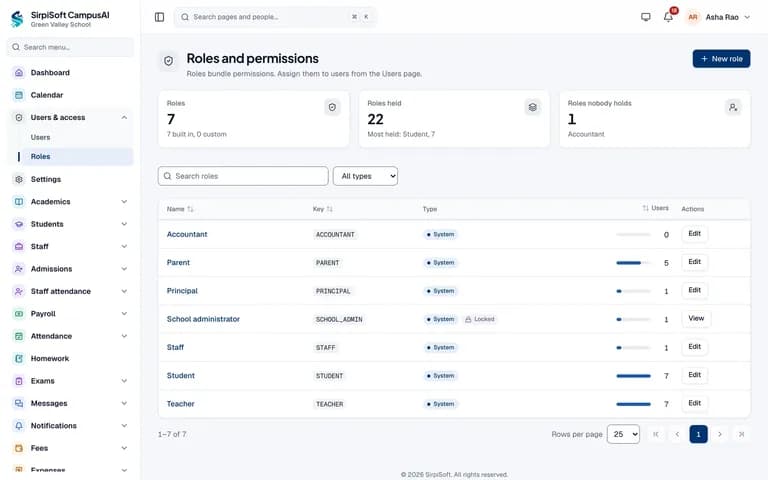Click the Admissions person icon
768x480 pixels.
[19, 269]
